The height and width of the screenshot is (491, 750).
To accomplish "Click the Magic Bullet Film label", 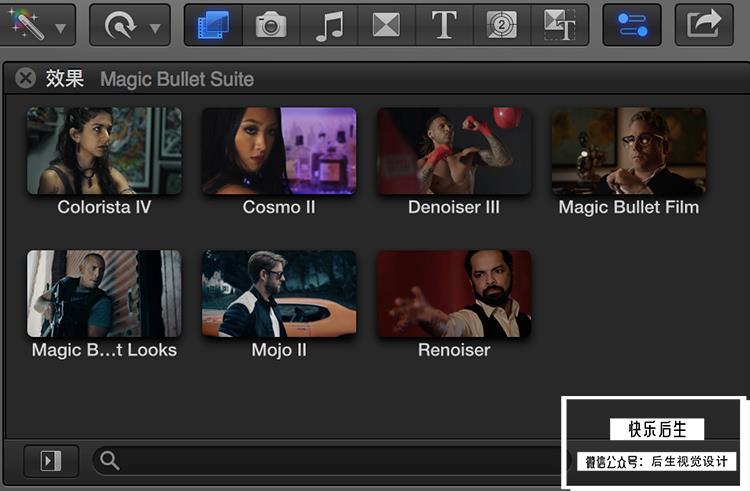I will point(629,207).
